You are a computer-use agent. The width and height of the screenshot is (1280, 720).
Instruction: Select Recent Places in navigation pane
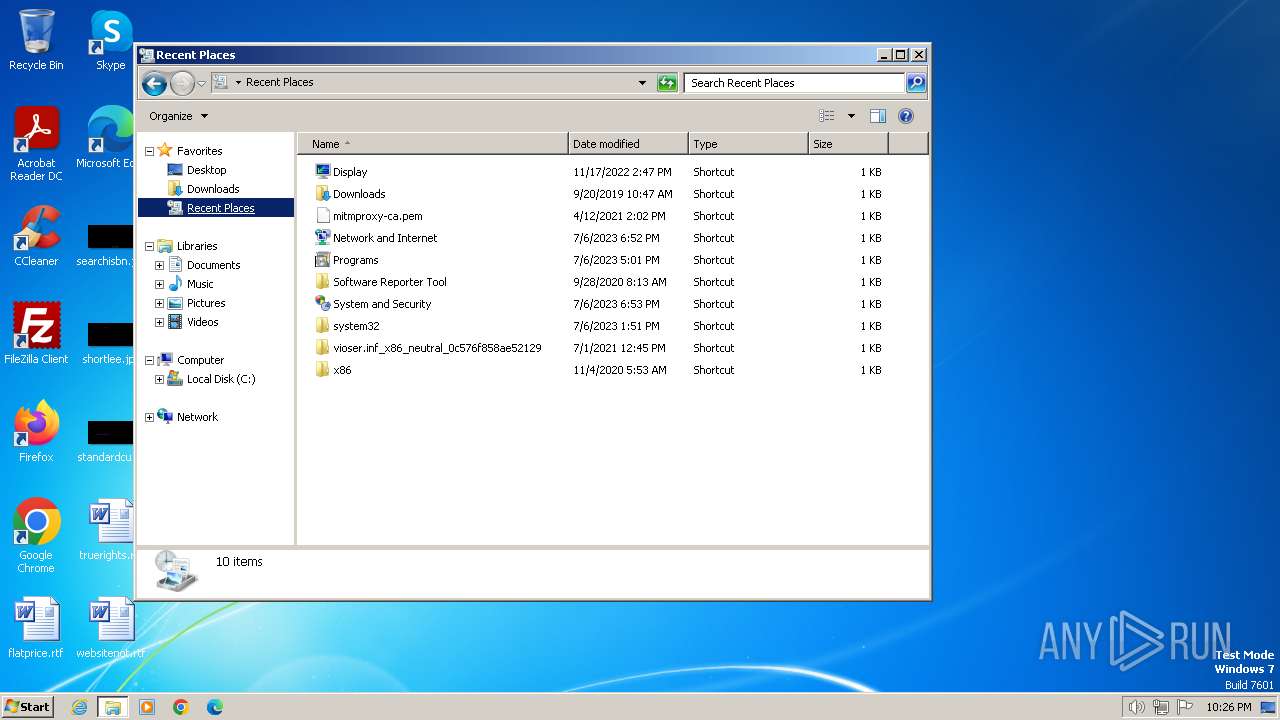[216, 208]
